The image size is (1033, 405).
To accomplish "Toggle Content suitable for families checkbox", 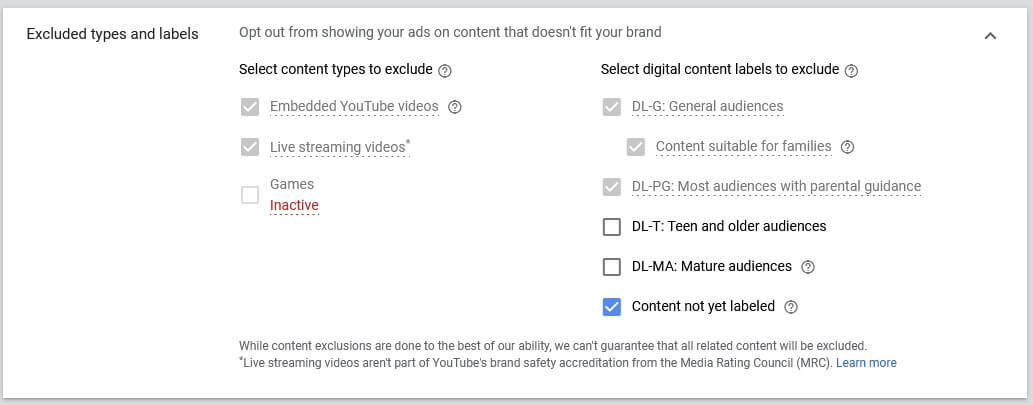I will click(x=636, y=147).
